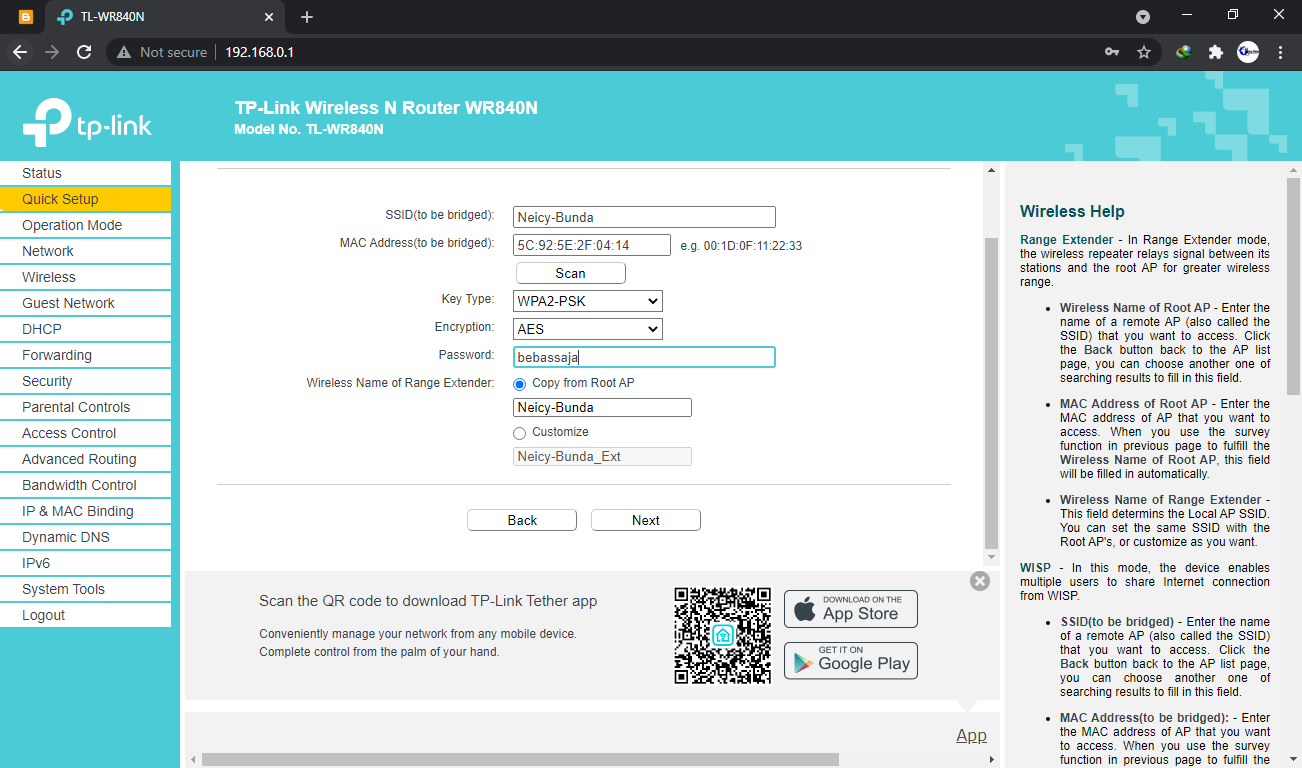Image resolution: width=1302 pixels, height=768 pixels.
Task: Select the Customize radio option
Action: (x=519, y=433)
